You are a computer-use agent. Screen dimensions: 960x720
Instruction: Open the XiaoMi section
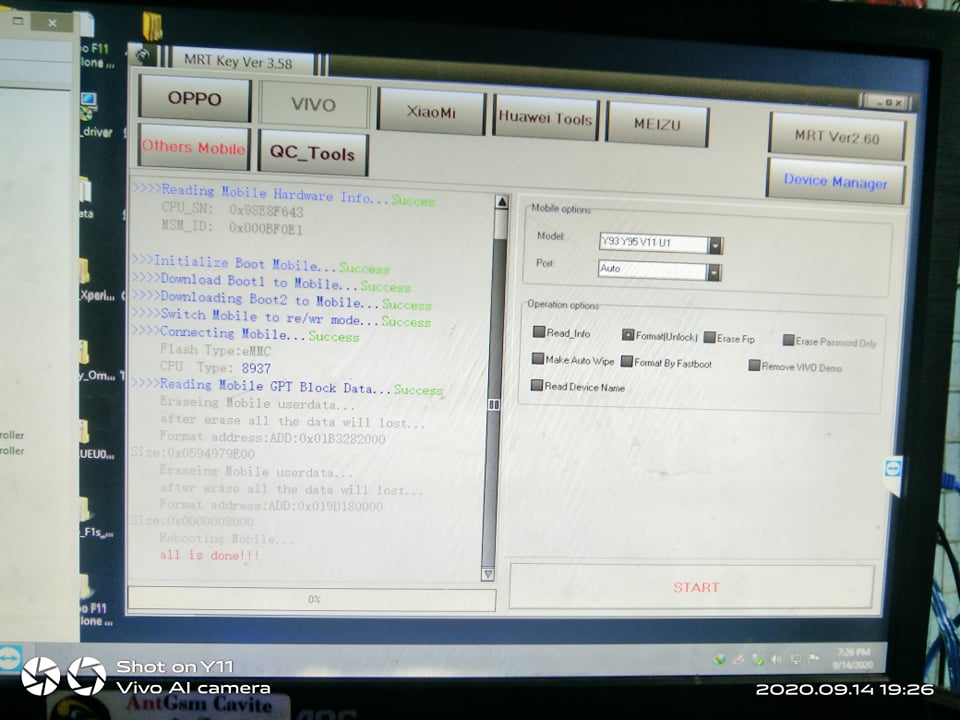(431, 111)
